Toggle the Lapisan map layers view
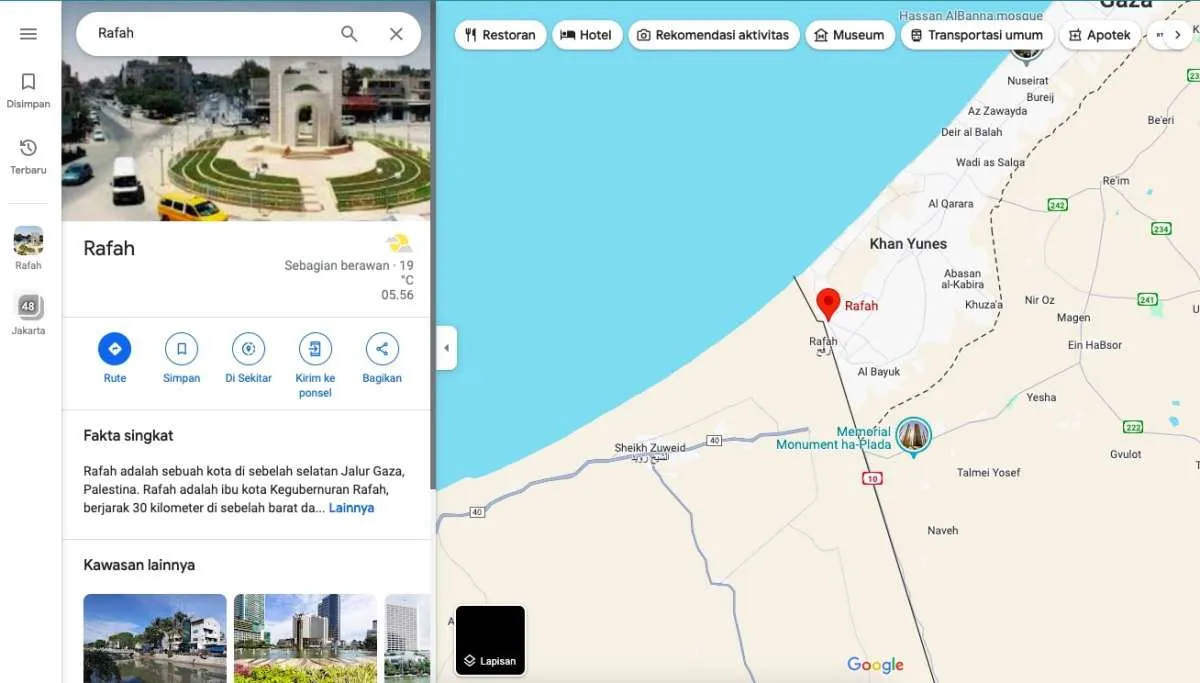 489,640
